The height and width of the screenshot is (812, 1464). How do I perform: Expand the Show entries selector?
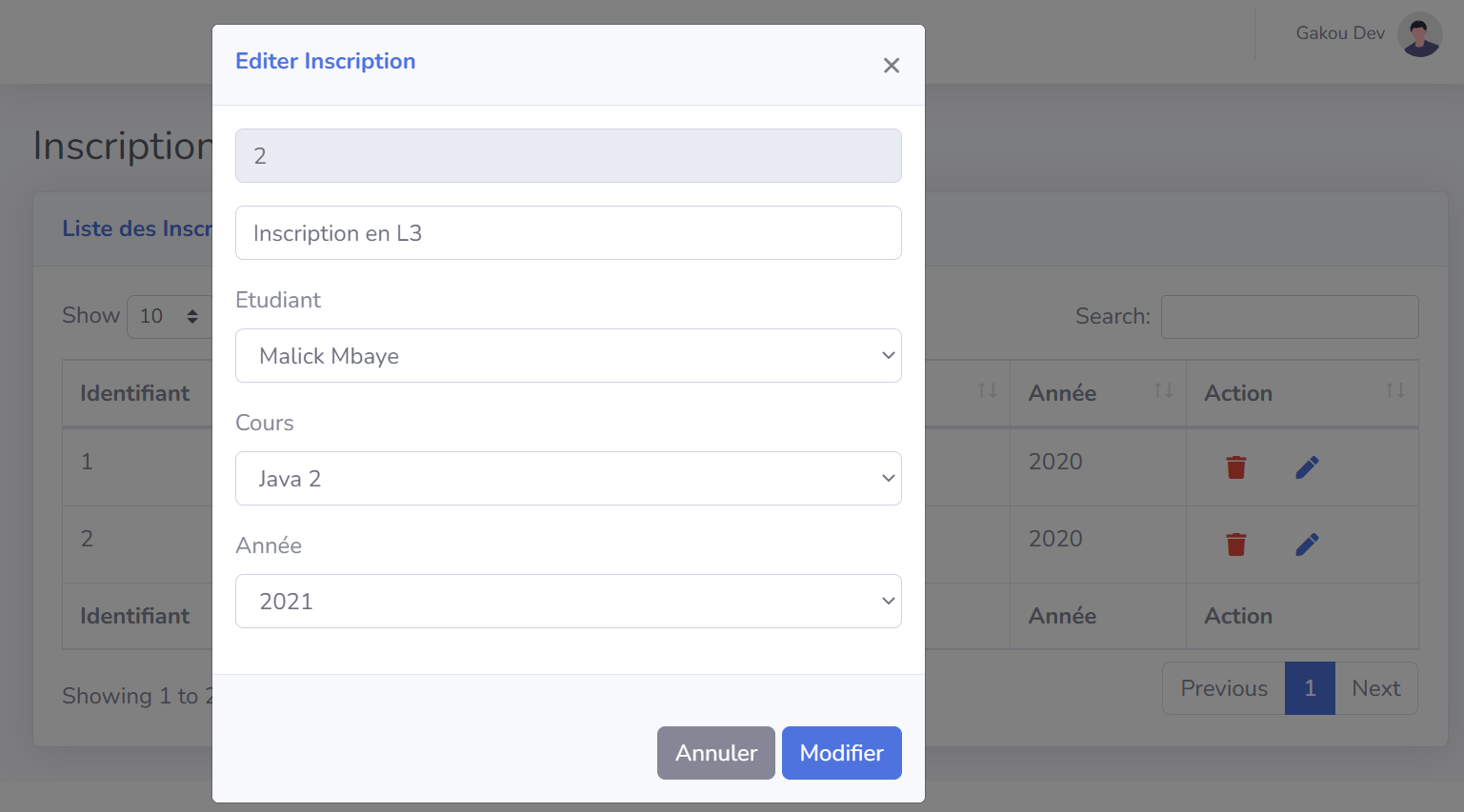170,315
